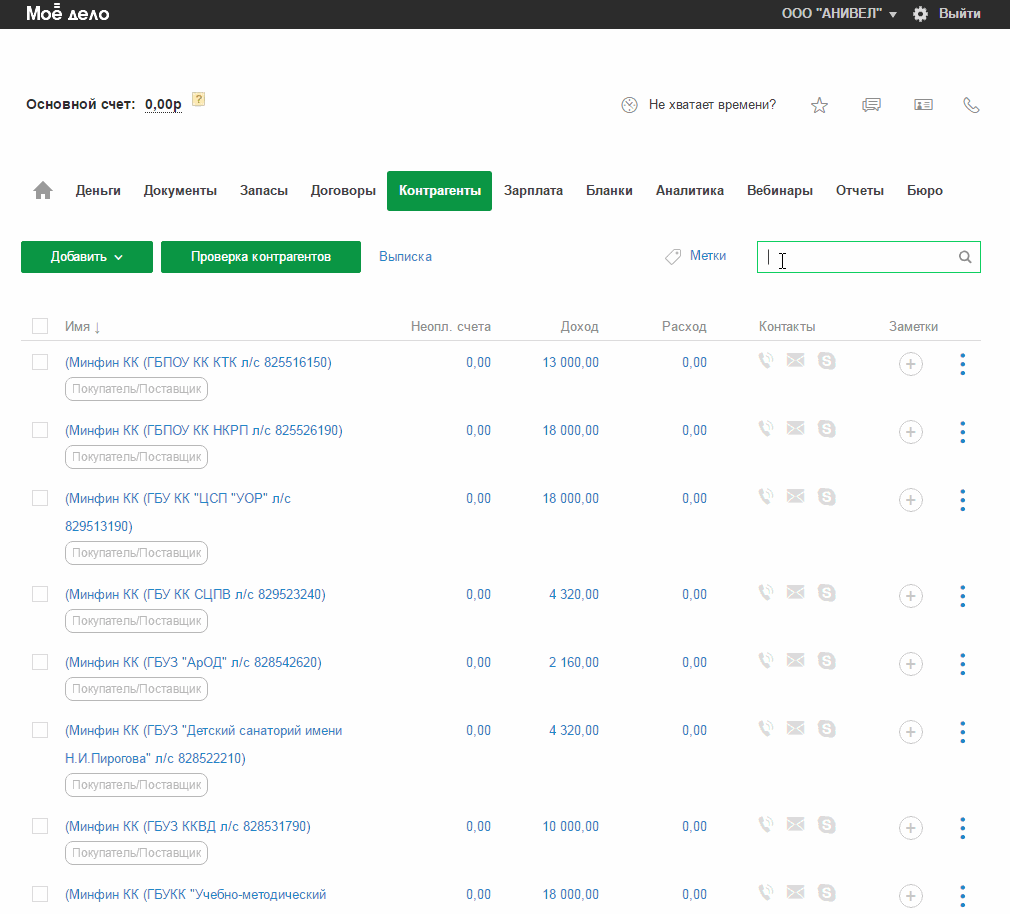Image resolution: width=1010 pixels, height=914 pixels.
Task: Switch to the Документы tab
Action: tap(180, 191)
